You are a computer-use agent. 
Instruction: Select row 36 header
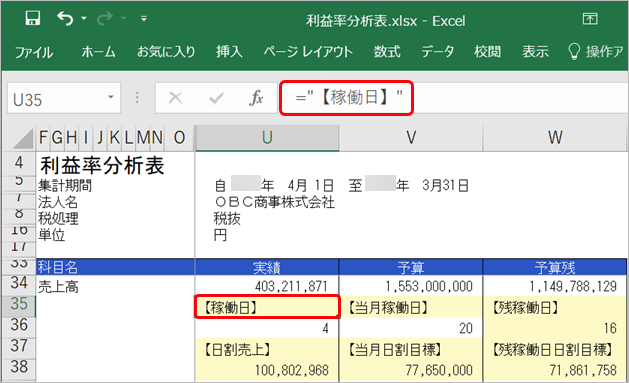coord(18,326)
